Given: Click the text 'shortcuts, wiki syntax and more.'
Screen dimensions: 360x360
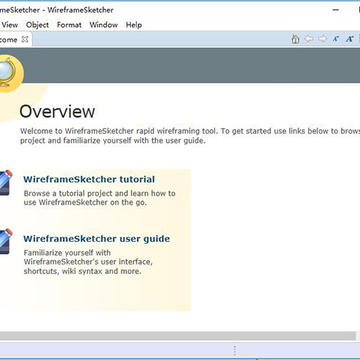Looking at the screenshot, I should click(83, 271).
